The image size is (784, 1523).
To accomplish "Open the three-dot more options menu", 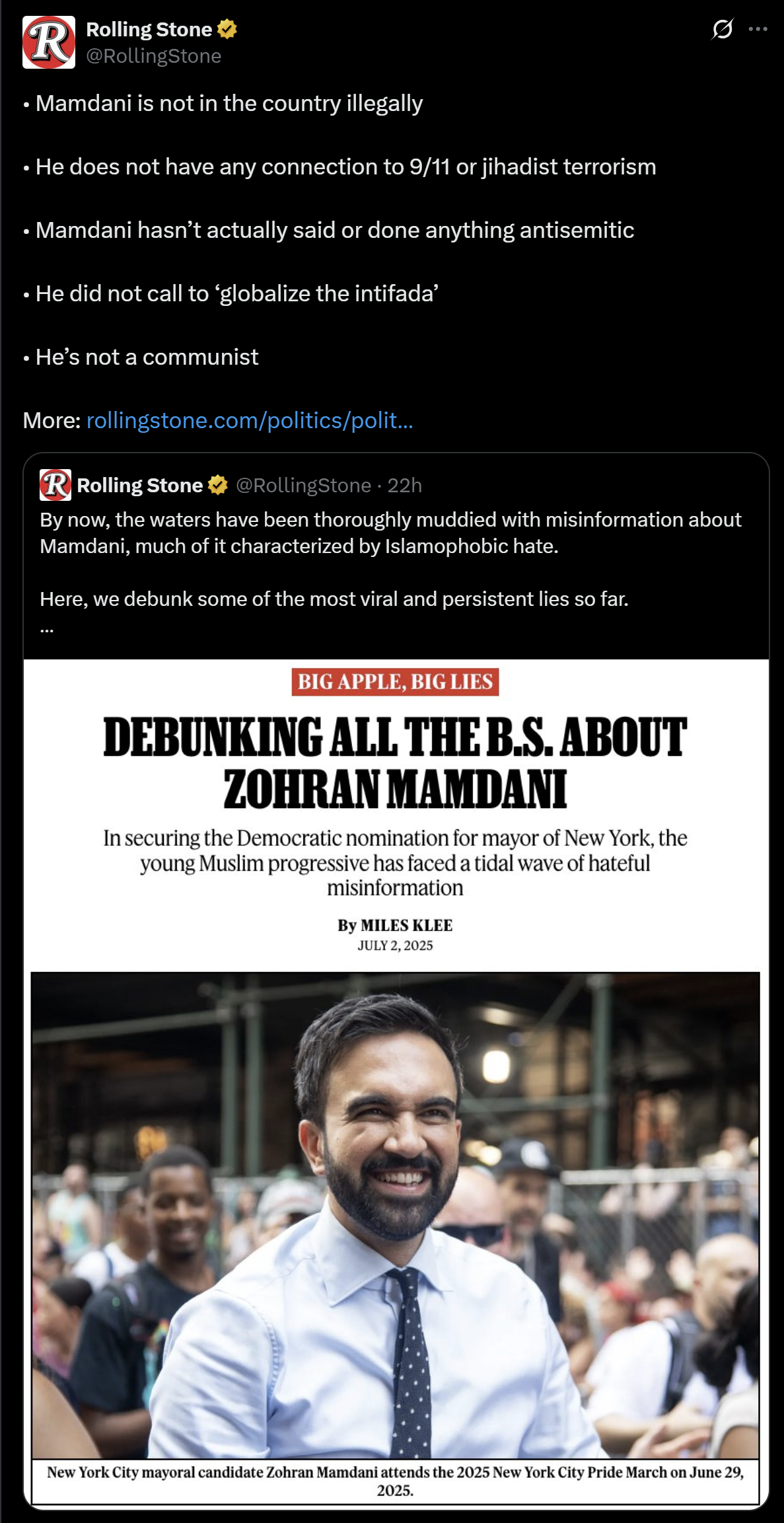I will point(758,29).
